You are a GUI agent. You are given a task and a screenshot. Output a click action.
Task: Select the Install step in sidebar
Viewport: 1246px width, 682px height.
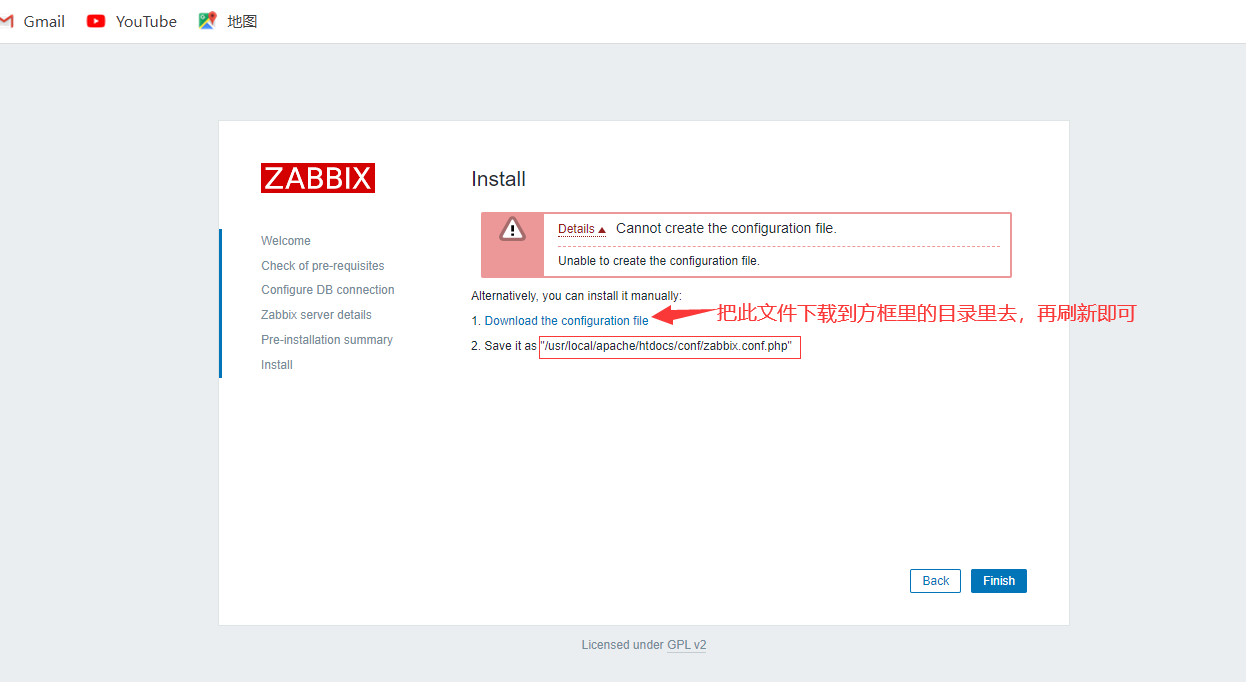click(x=277, y=365)
